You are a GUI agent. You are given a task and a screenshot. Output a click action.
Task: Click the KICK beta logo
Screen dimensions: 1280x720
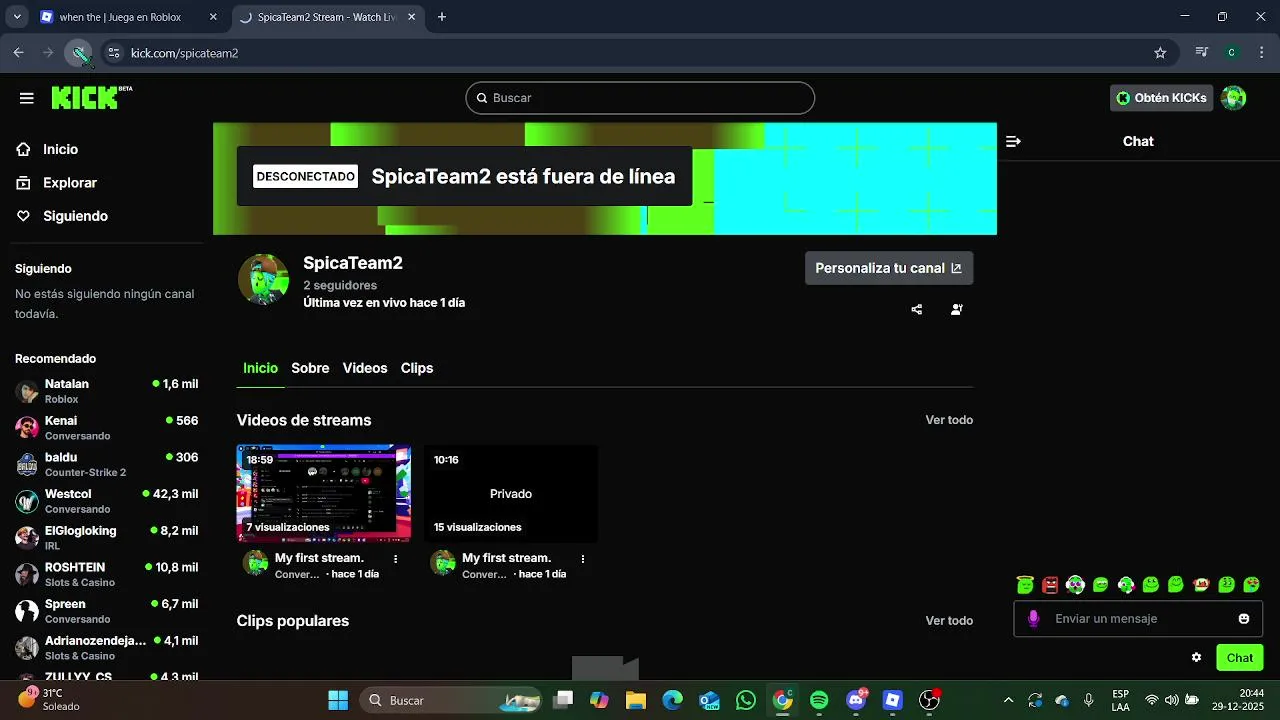tap(91, 97)
